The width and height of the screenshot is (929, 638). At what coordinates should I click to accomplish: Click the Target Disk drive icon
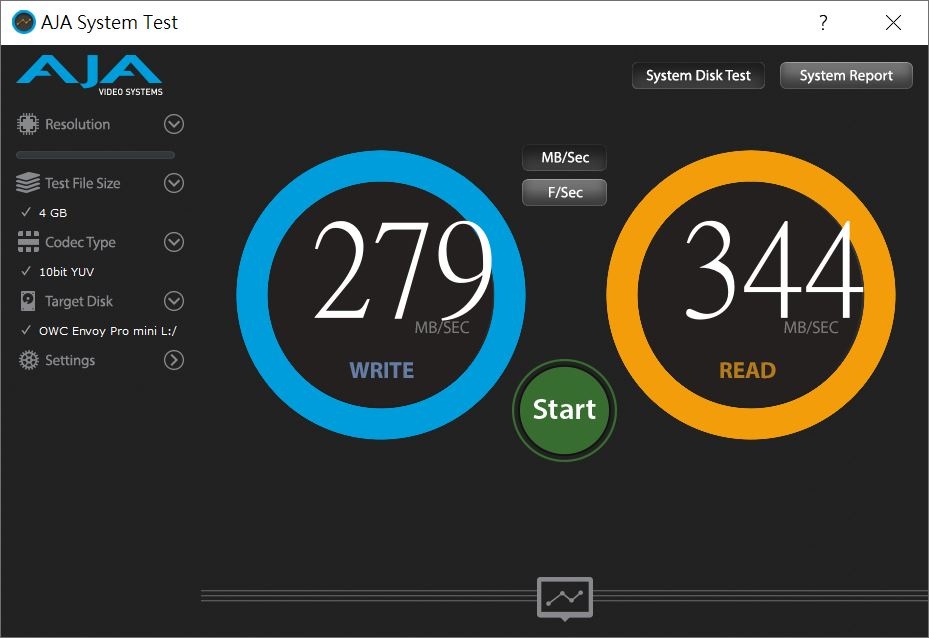click(28, 301)
